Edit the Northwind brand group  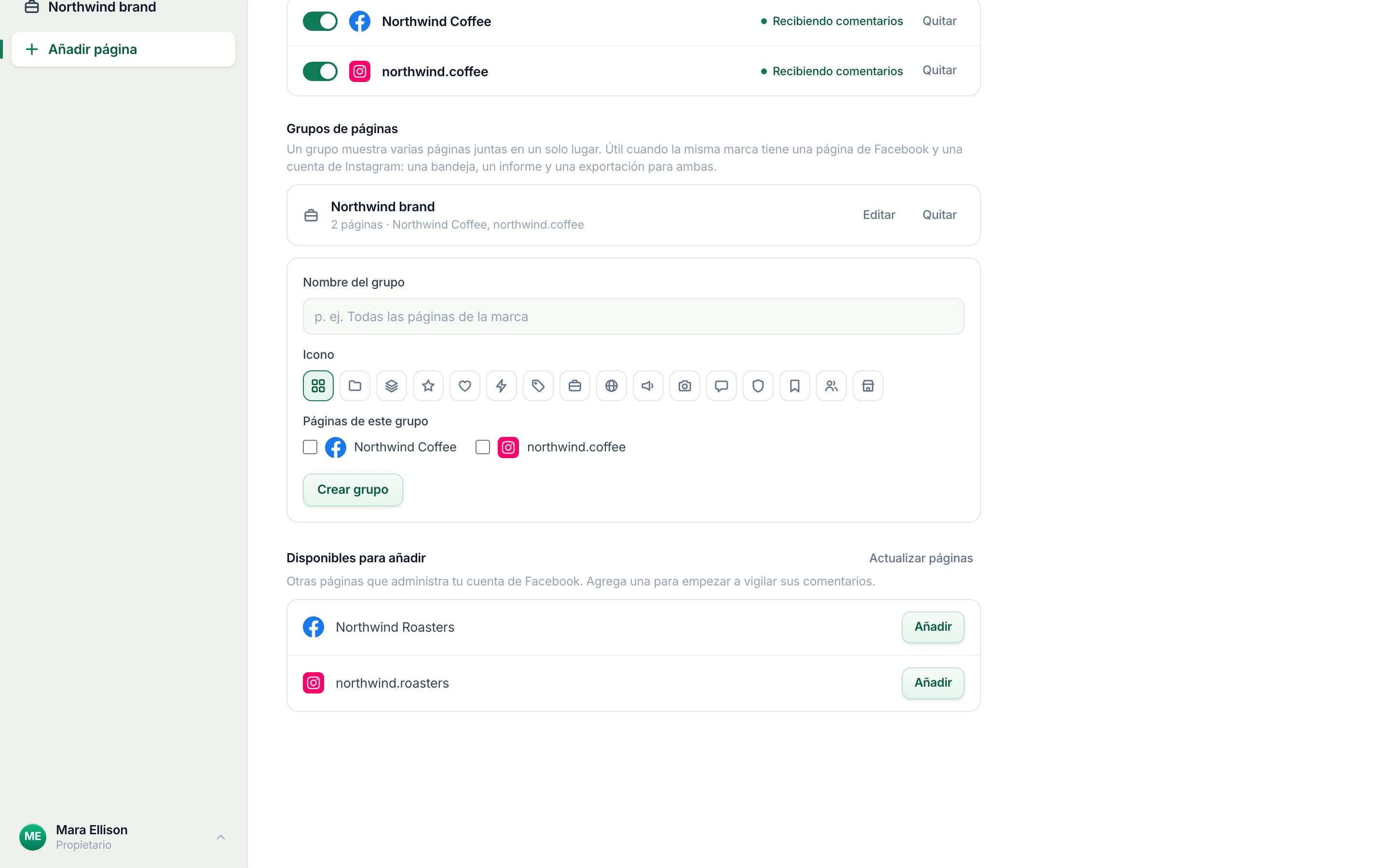pyautogui.click(x=879, y=215)
